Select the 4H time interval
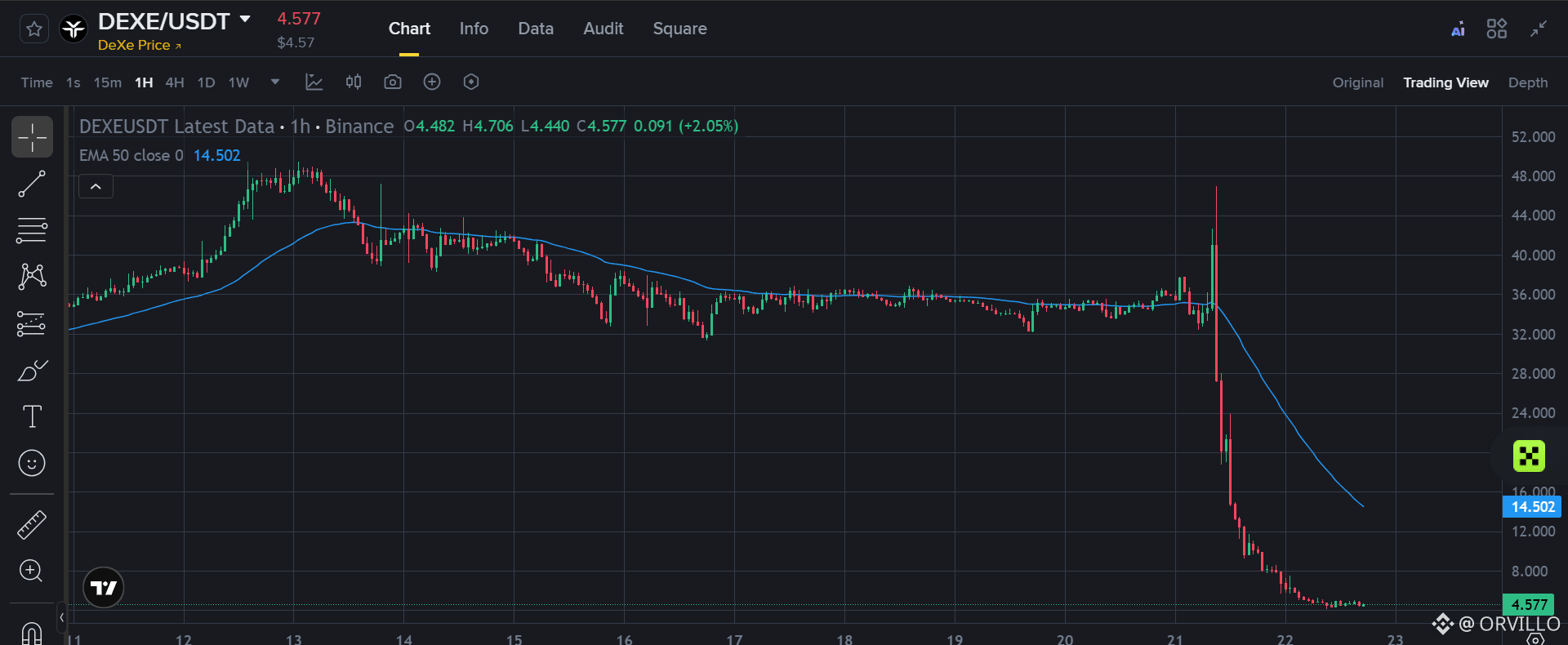This screenshot has height=645, width=1568. click(175, 82)
